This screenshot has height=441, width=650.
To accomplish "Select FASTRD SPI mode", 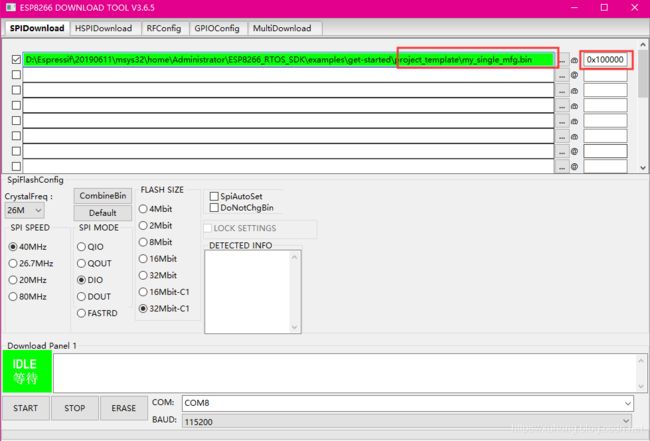I will click(x=97, y=313).
